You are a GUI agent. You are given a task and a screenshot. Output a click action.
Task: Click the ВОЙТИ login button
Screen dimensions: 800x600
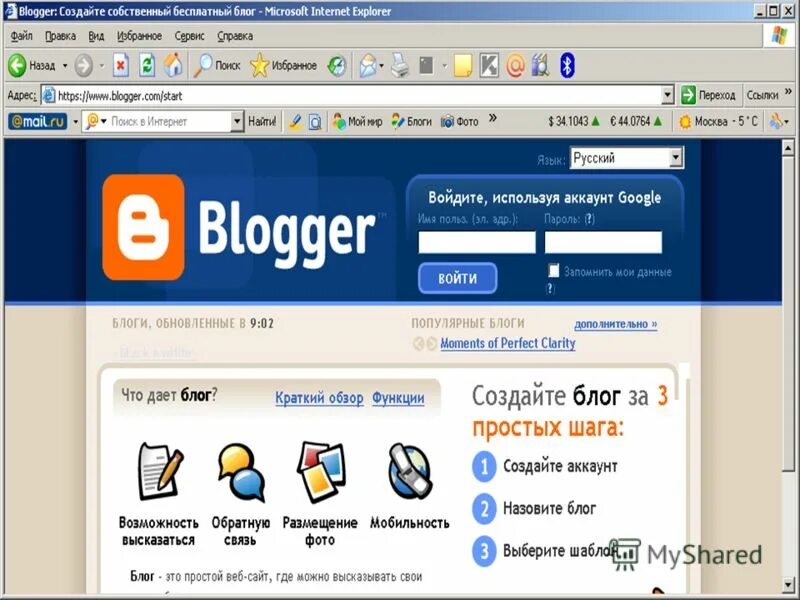tap(458, 278)
